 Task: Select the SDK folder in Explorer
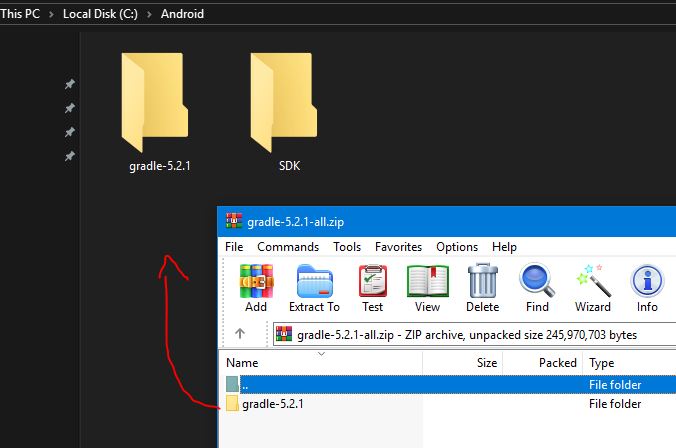(284, 103)
